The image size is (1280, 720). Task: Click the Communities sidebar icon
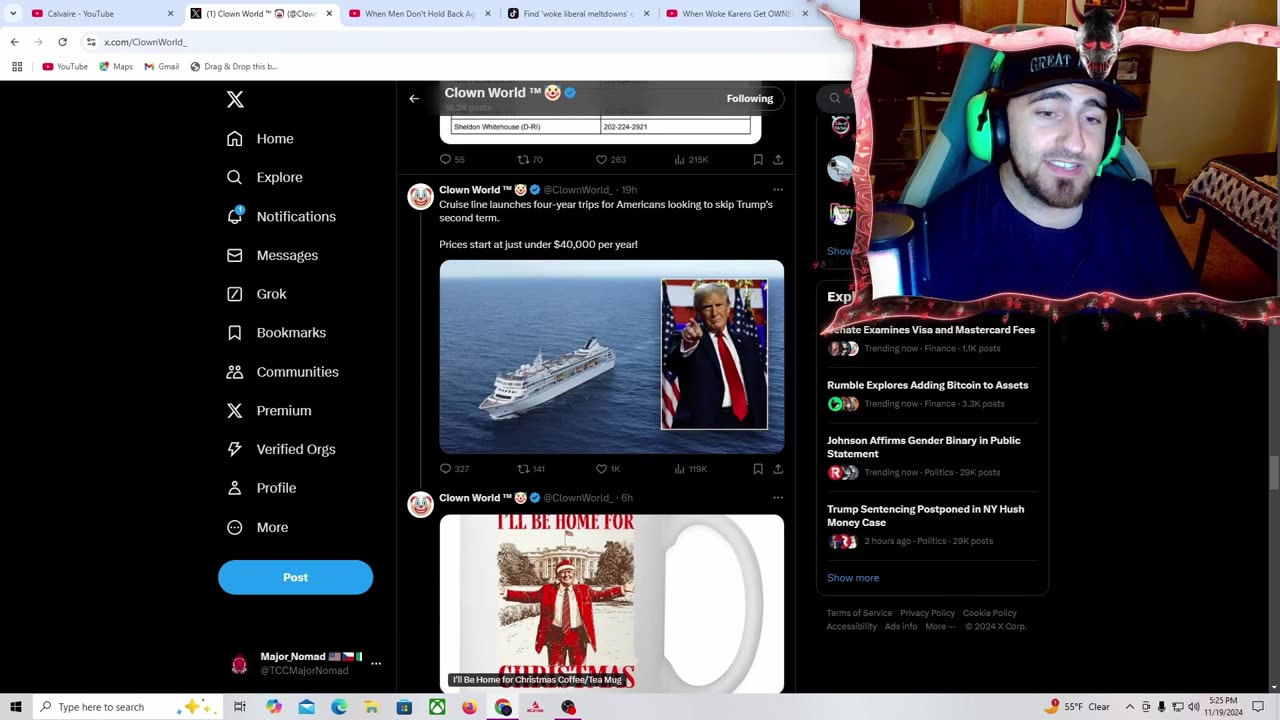pyautogui.click(x=235, y=372)
